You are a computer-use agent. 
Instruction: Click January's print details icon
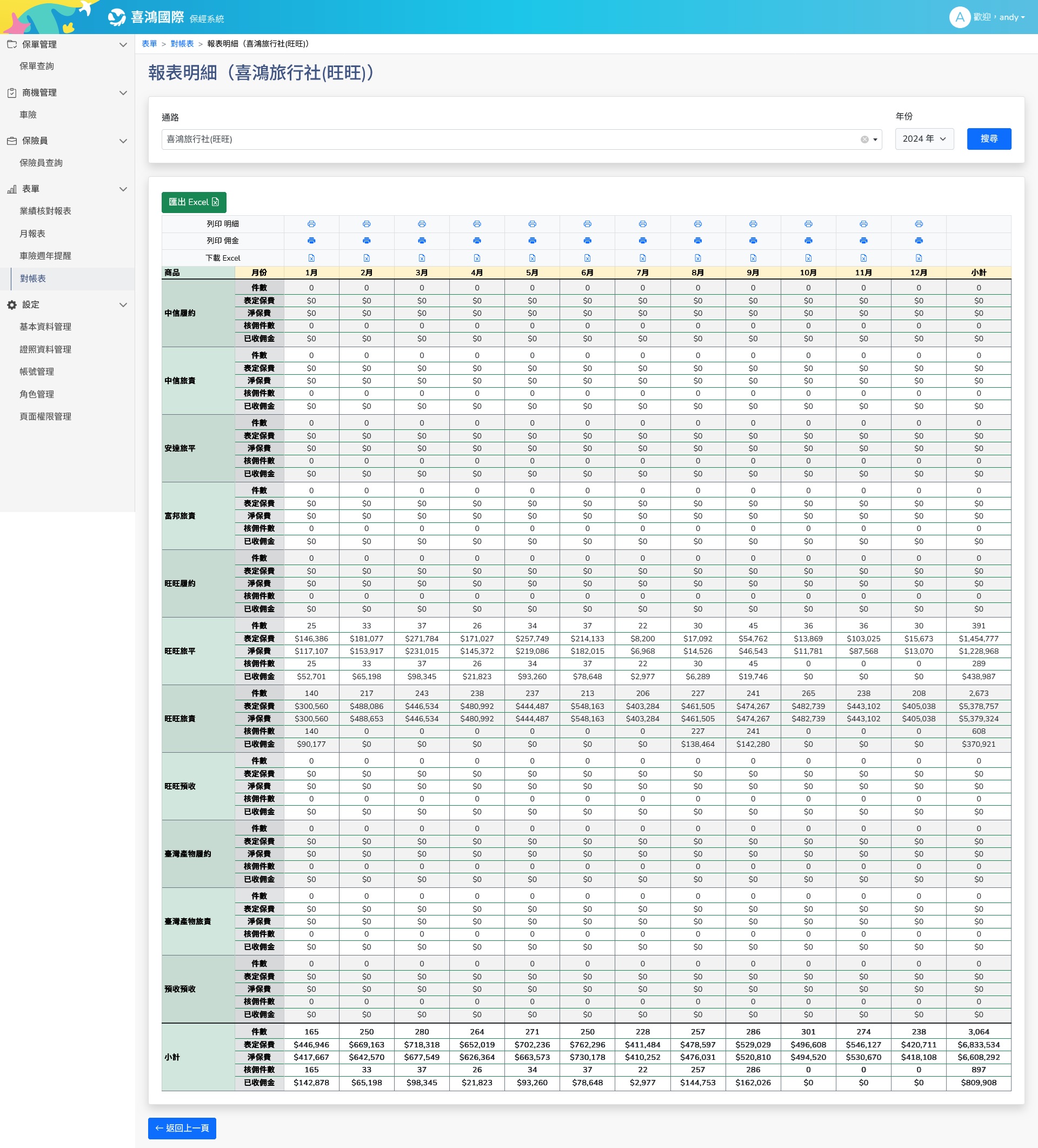[311, 224]
